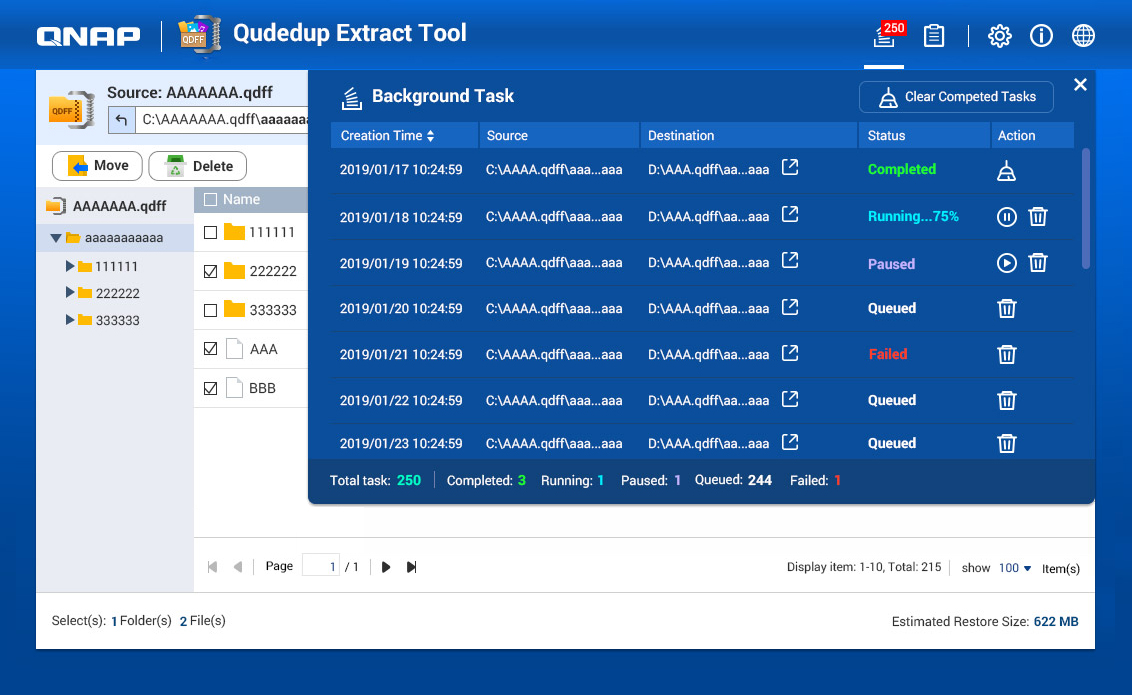Screen dimensions: 1132x695
Task: Open the clipboard log icon in the header
Action: (933, 35)
